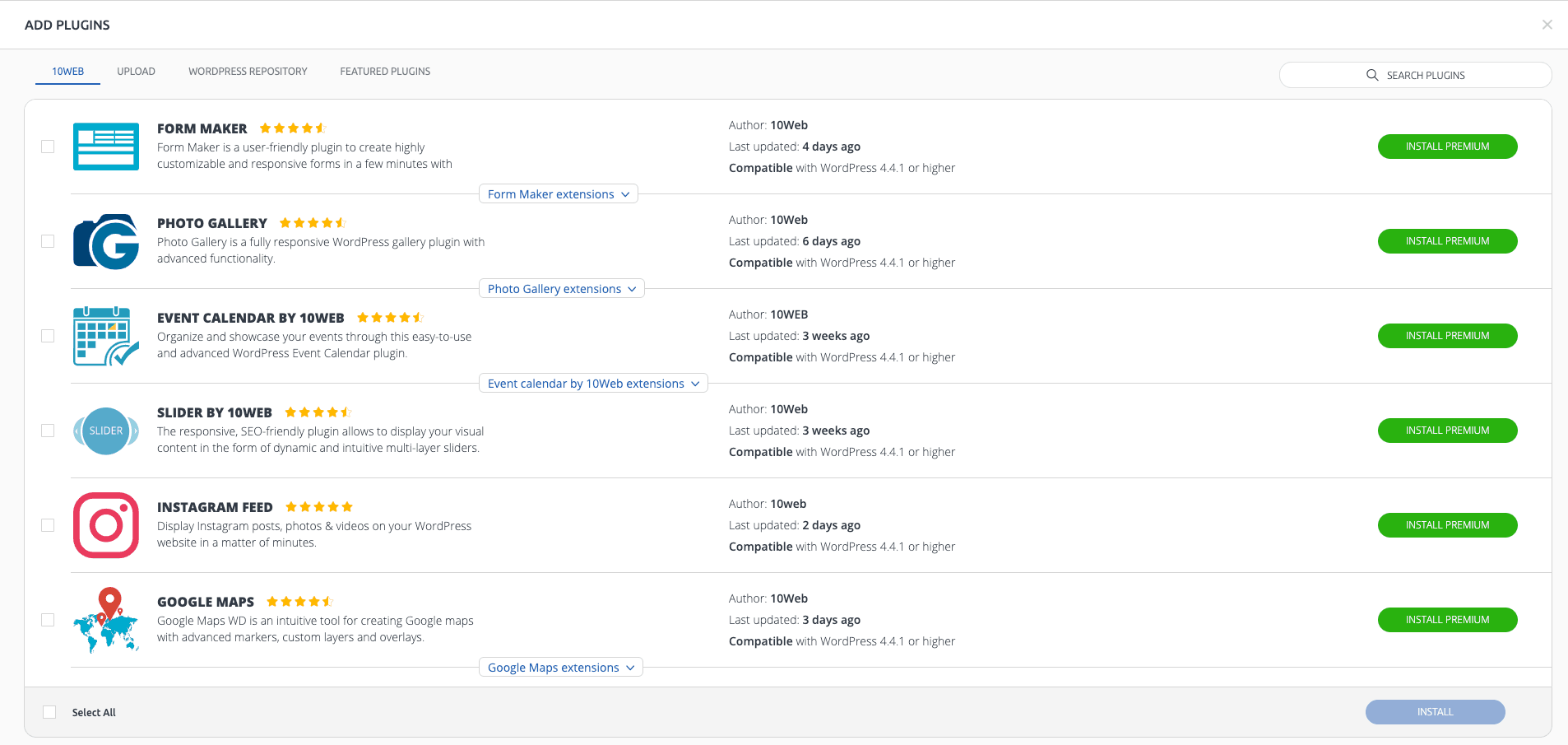Viewport: 1568px width, 745px height.
Task: Click the Slider by 10Web icon
Action: click(x=106, y=431)
